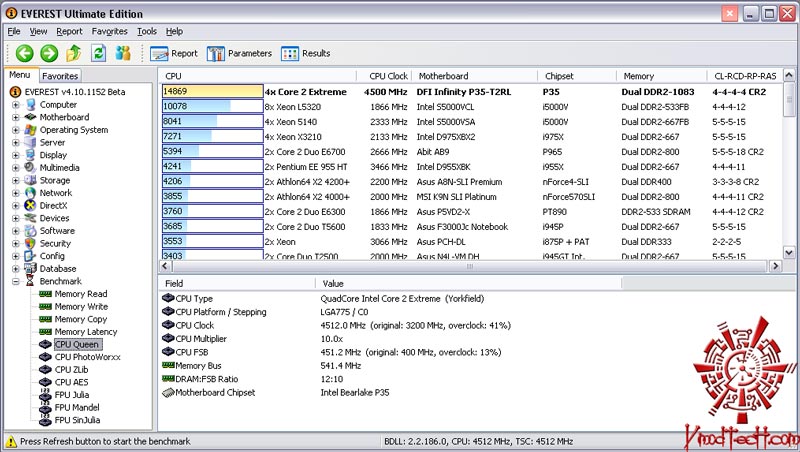The width and height of the screenshot is (800, 452).
Task: Click the users icon in the toolbar
Action: pyautogui.click(x=123, y=53)
